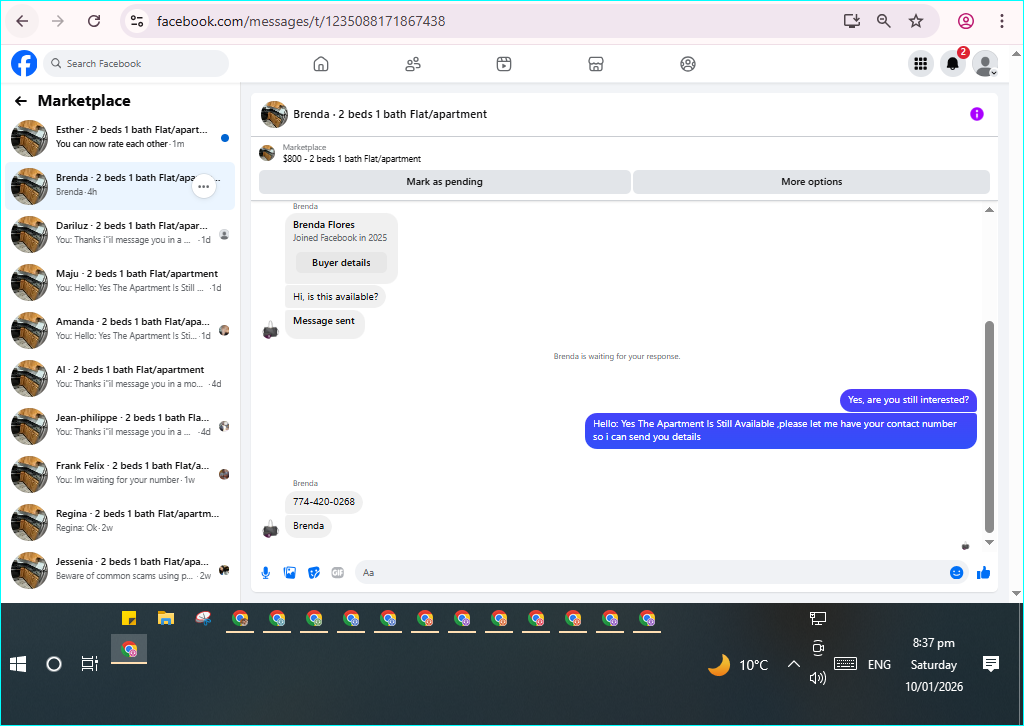Open the apps menu grid icon

[921, 63]
